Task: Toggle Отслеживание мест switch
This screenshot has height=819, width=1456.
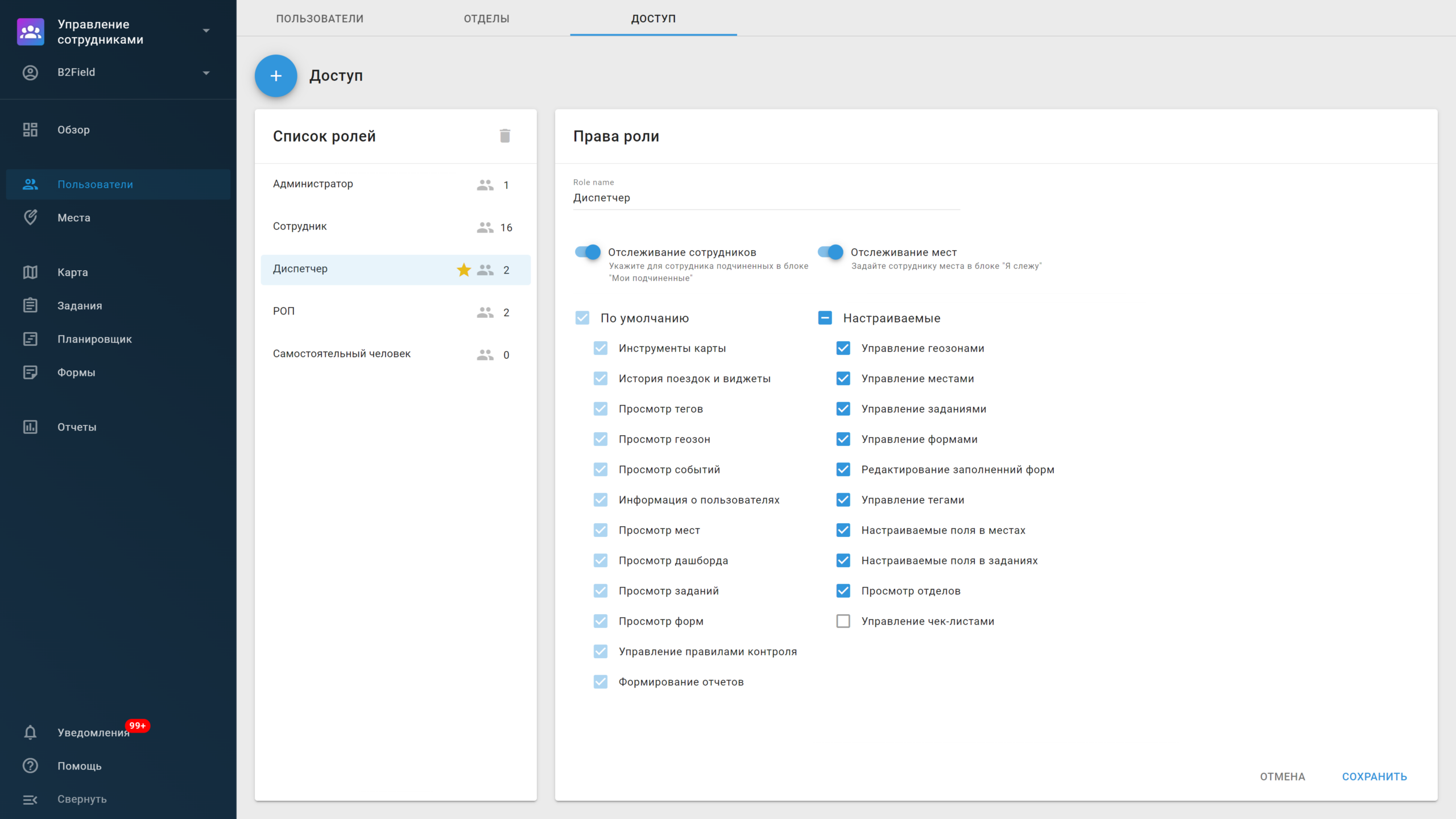Action: [x=830, y=252]
